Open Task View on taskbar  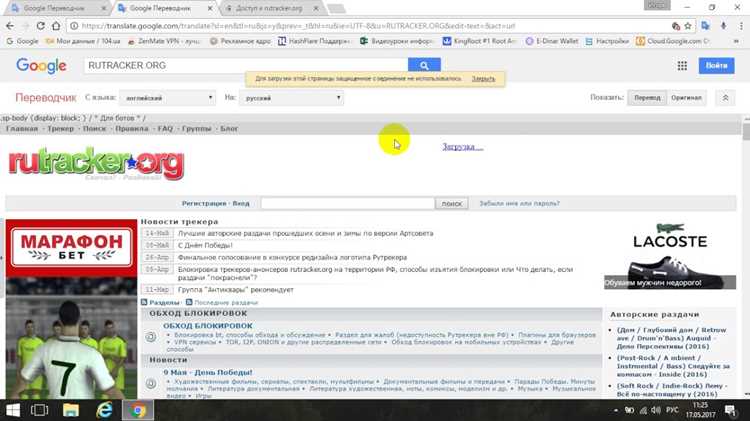(39, 410)
